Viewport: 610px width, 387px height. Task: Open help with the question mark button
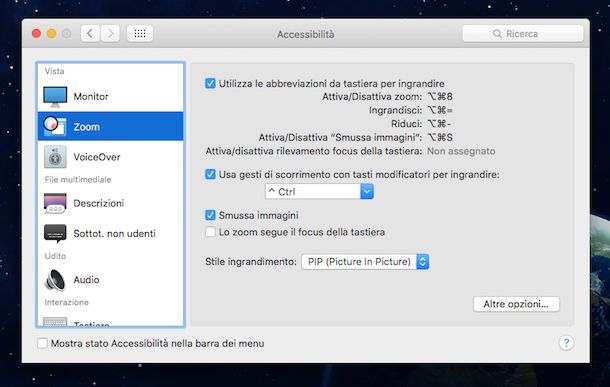pyautogui.click(x=566, y=343)
